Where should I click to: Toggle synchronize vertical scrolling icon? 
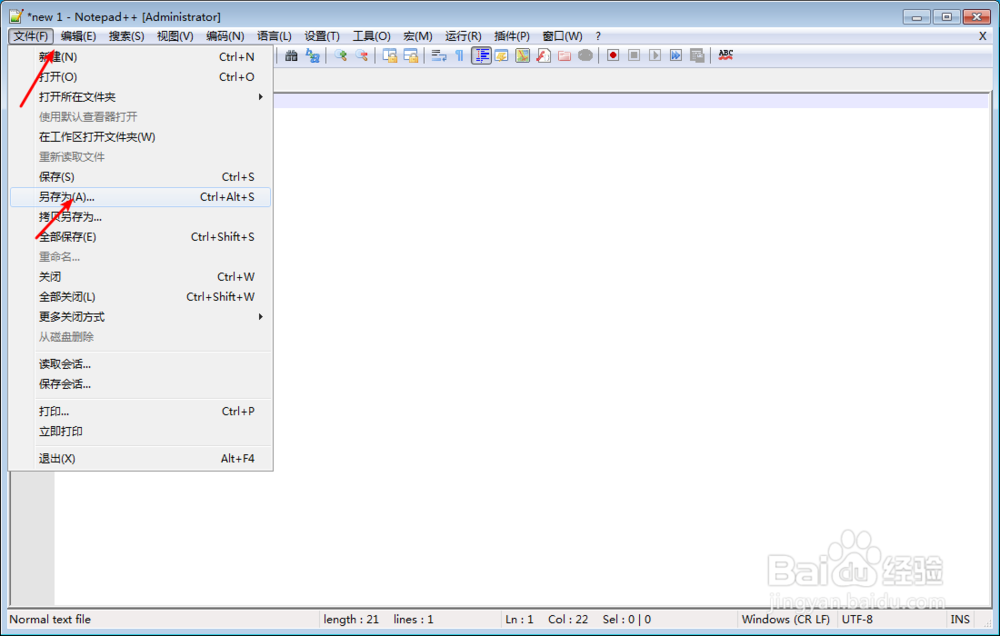[390, 55]
